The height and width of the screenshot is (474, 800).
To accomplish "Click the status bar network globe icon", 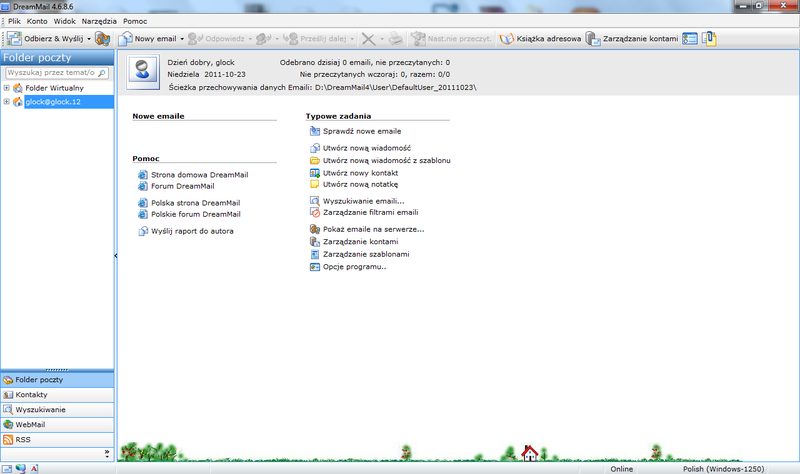I will coord(20,468).
